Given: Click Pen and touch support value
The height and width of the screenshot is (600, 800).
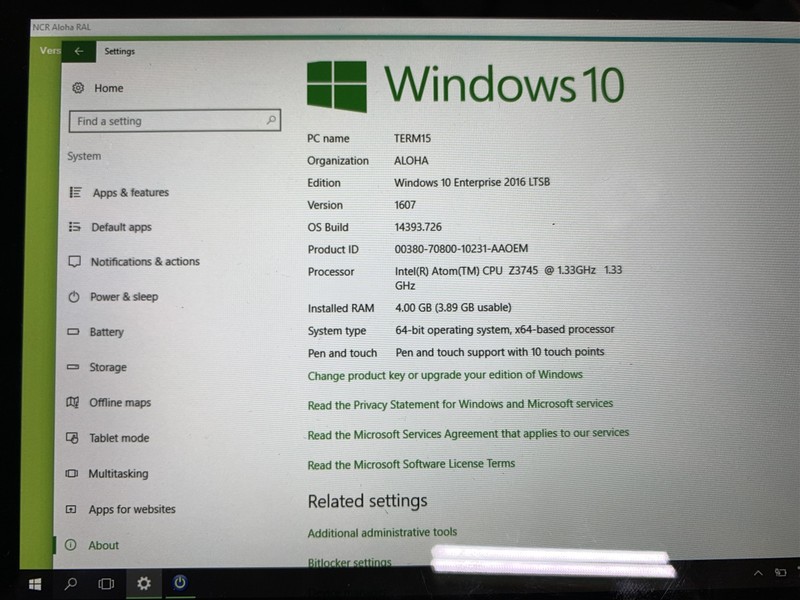Looking at the screenshot, I should (500, 352).
